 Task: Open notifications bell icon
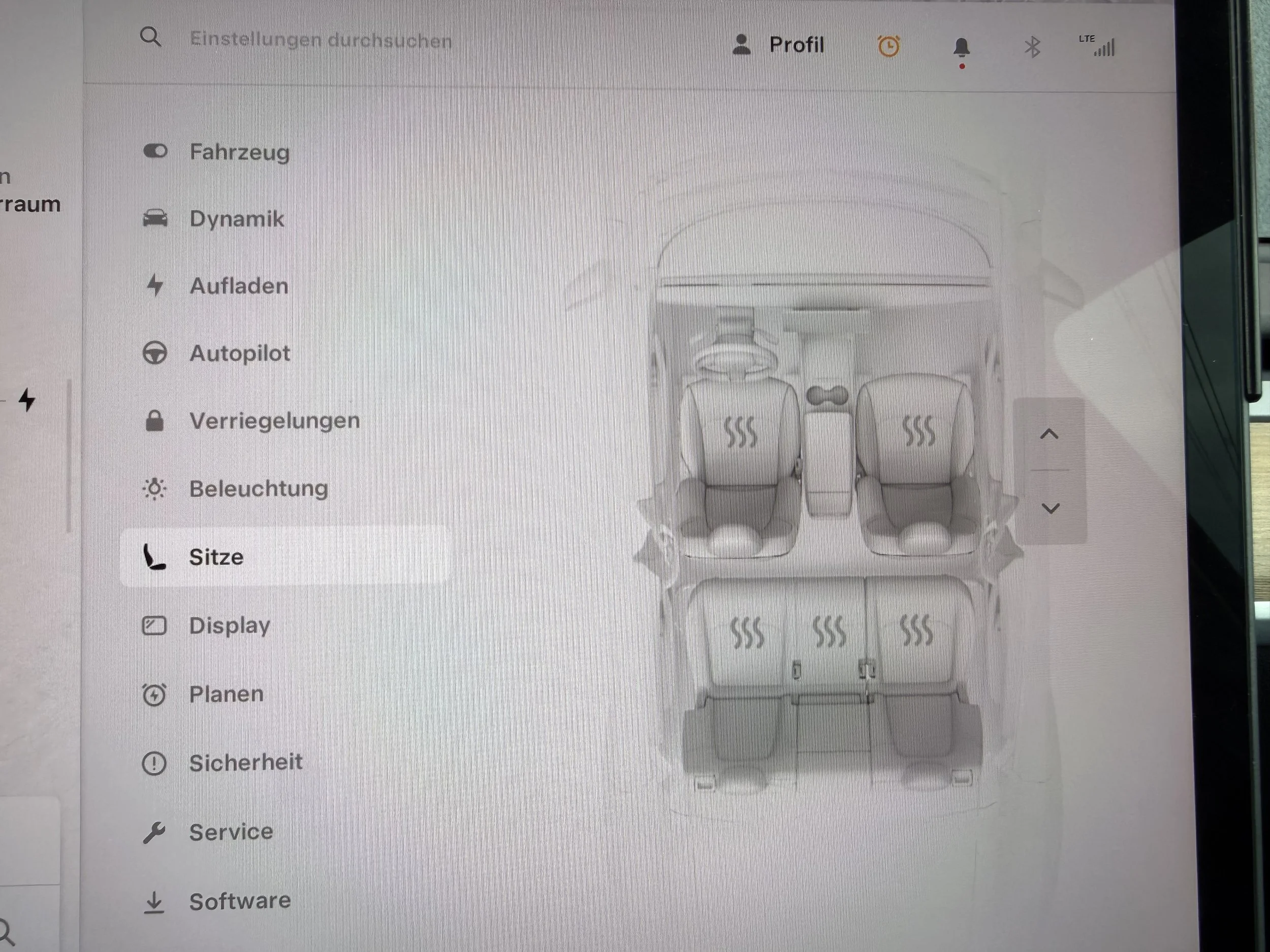tap(962, 48)
